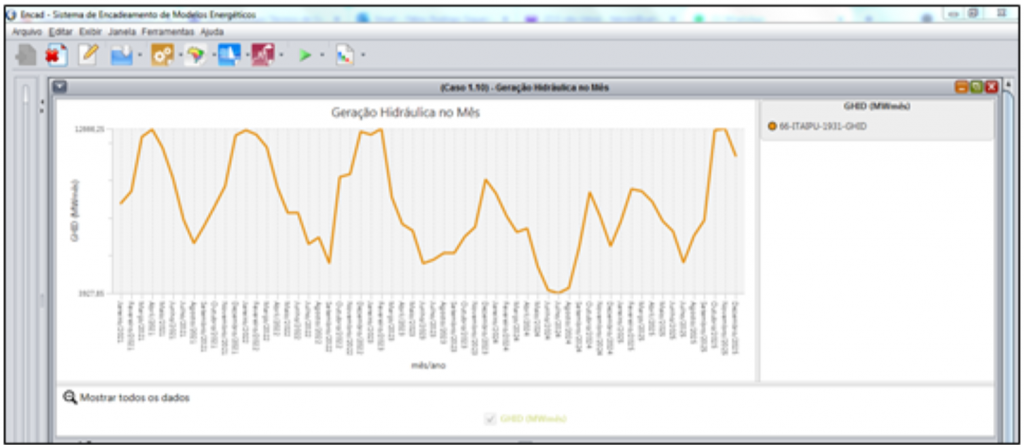
Task: Click the Brazil map toolbar icon
Action: click(x=195, y=55)
